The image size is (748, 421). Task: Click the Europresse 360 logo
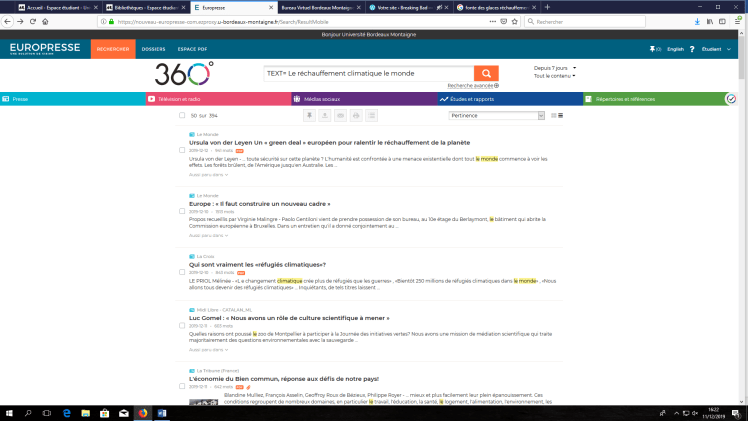(x=184, y=73)
